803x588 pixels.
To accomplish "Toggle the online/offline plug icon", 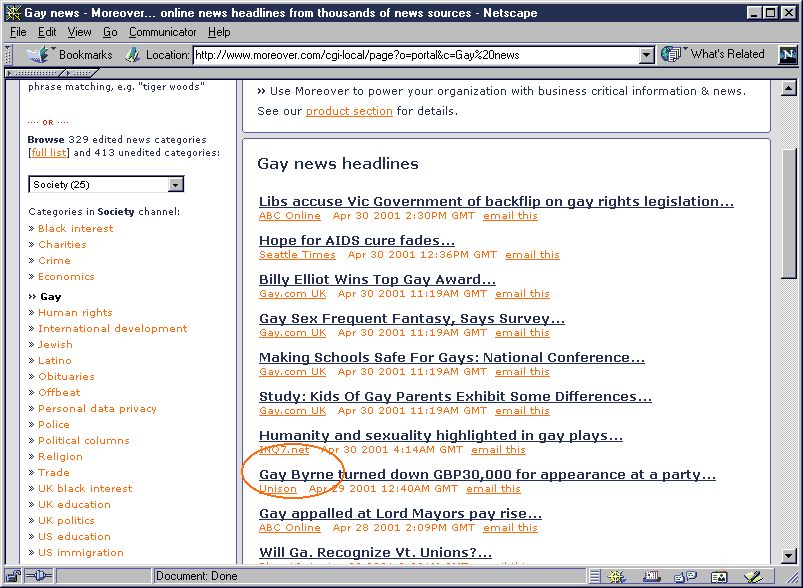I will pyautogui.click(x=39, y=576).
